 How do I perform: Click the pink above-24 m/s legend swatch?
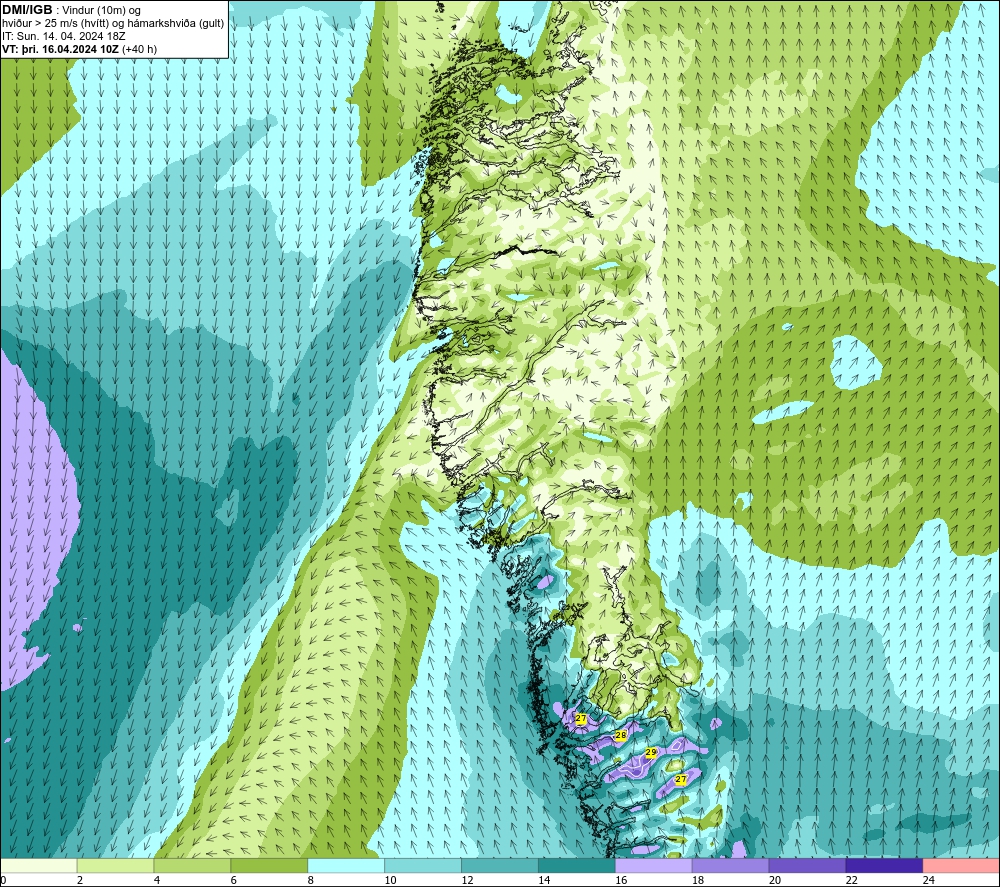coord(961,865)
